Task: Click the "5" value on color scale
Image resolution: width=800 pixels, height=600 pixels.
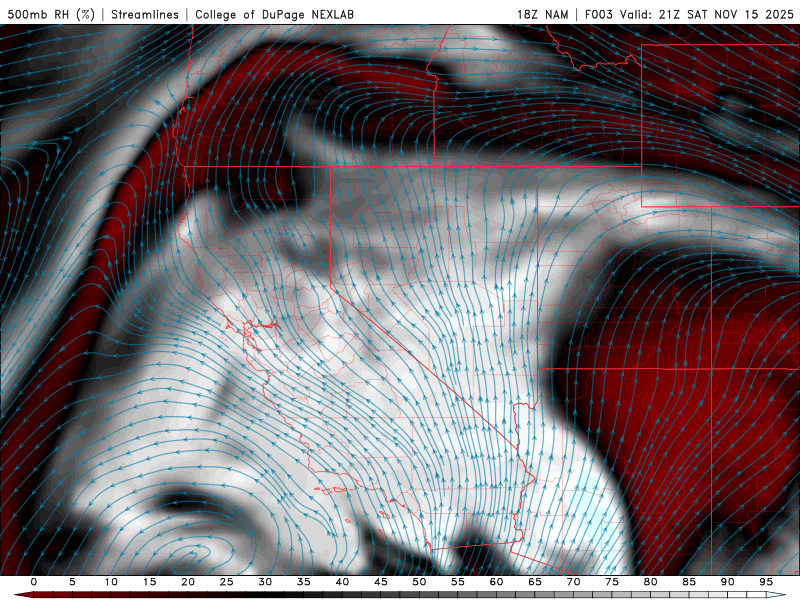Action: point(72,582)
